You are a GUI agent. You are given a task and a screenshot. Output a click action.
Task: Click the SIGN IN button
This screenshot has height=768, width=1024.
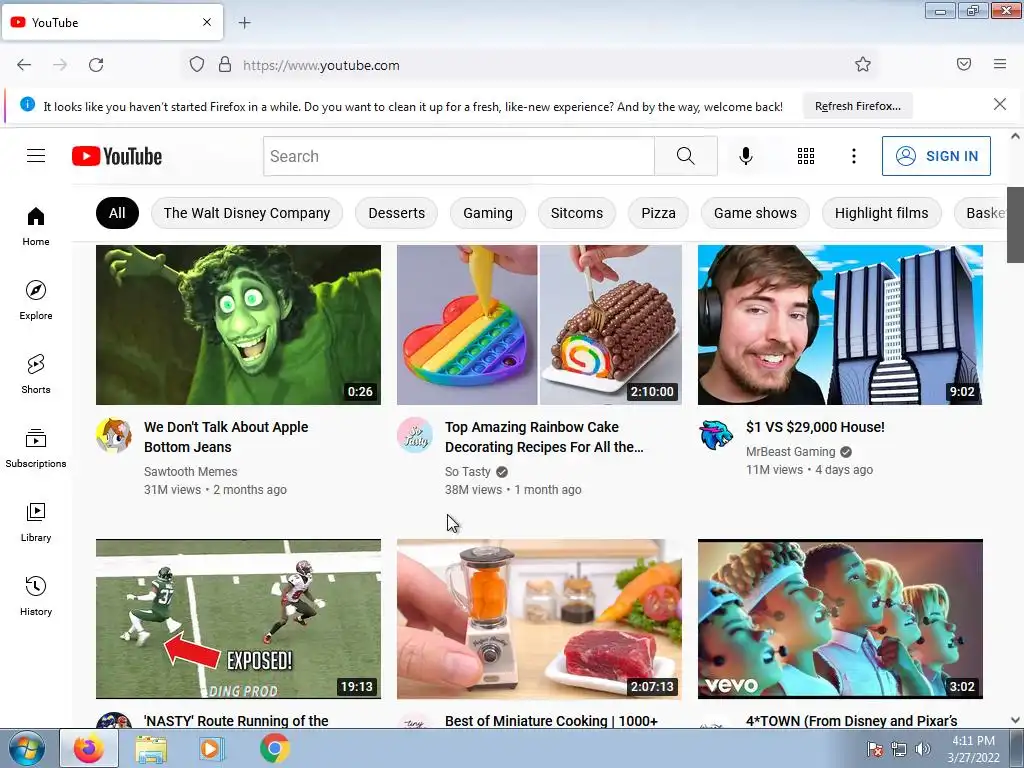pyautogui.click(x=936, y=156)
